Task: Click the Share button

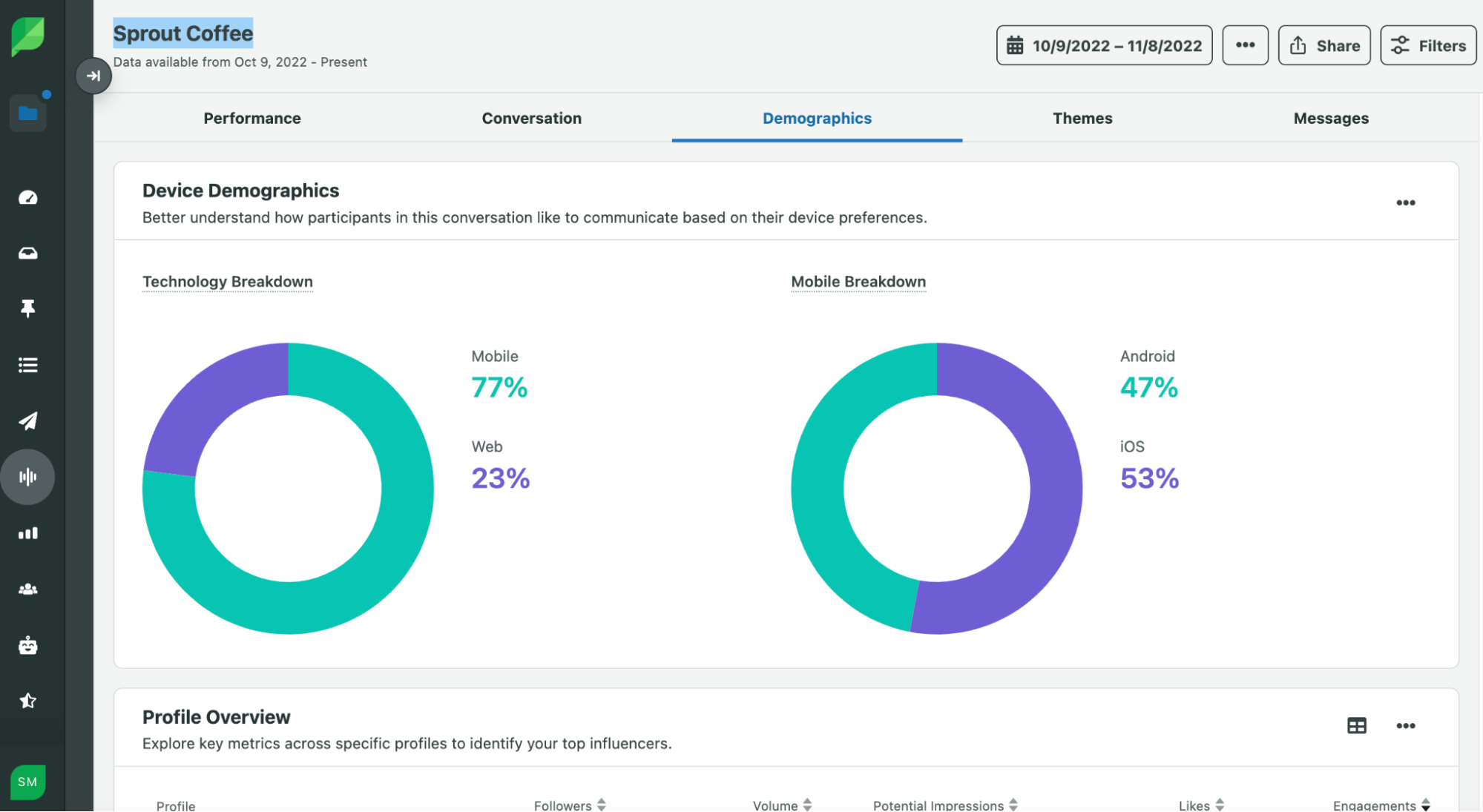Action: point(1324,45)
